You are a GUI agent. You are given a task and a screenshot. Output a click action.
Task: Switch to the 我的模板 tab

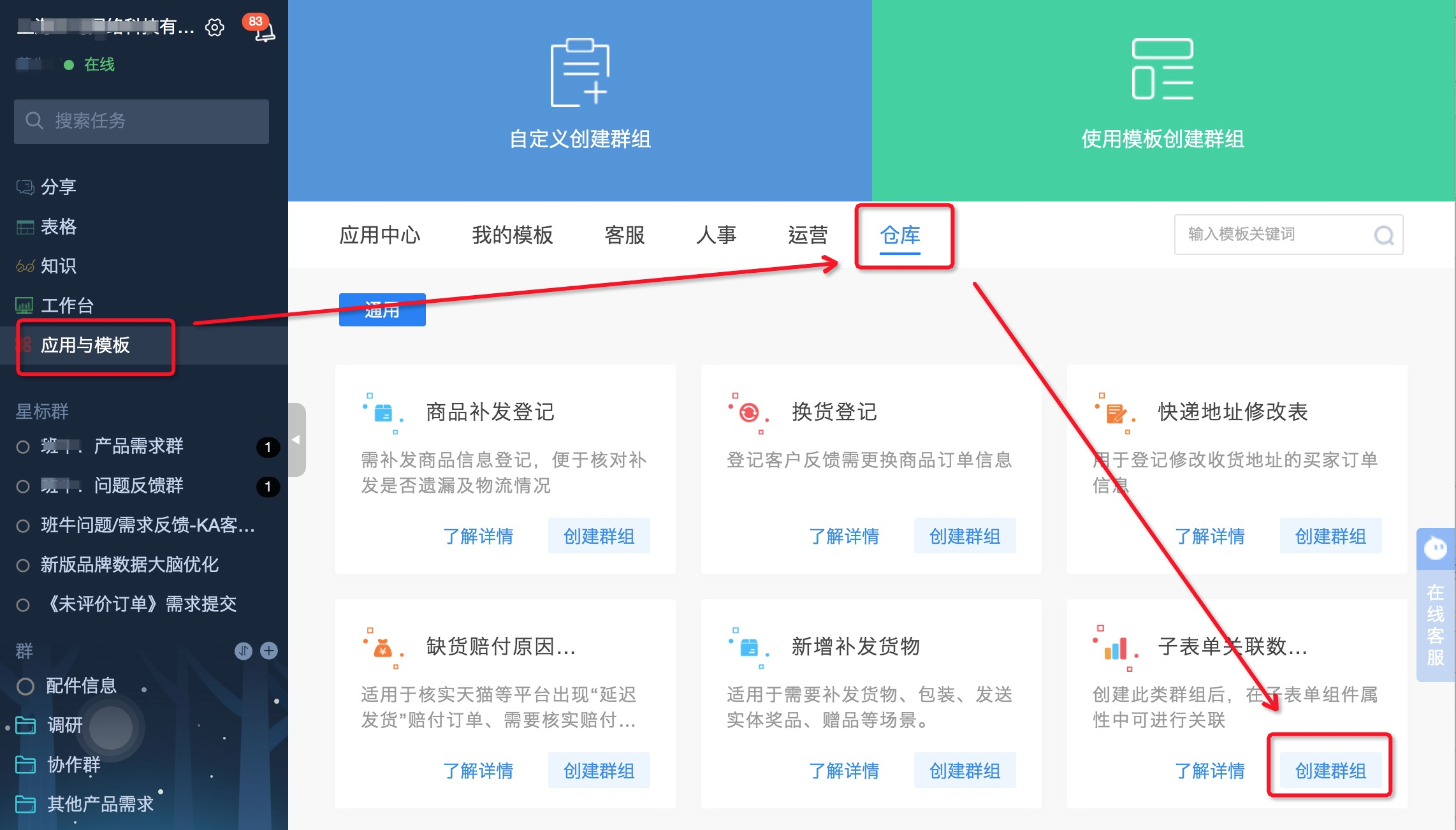pos(512,235)
